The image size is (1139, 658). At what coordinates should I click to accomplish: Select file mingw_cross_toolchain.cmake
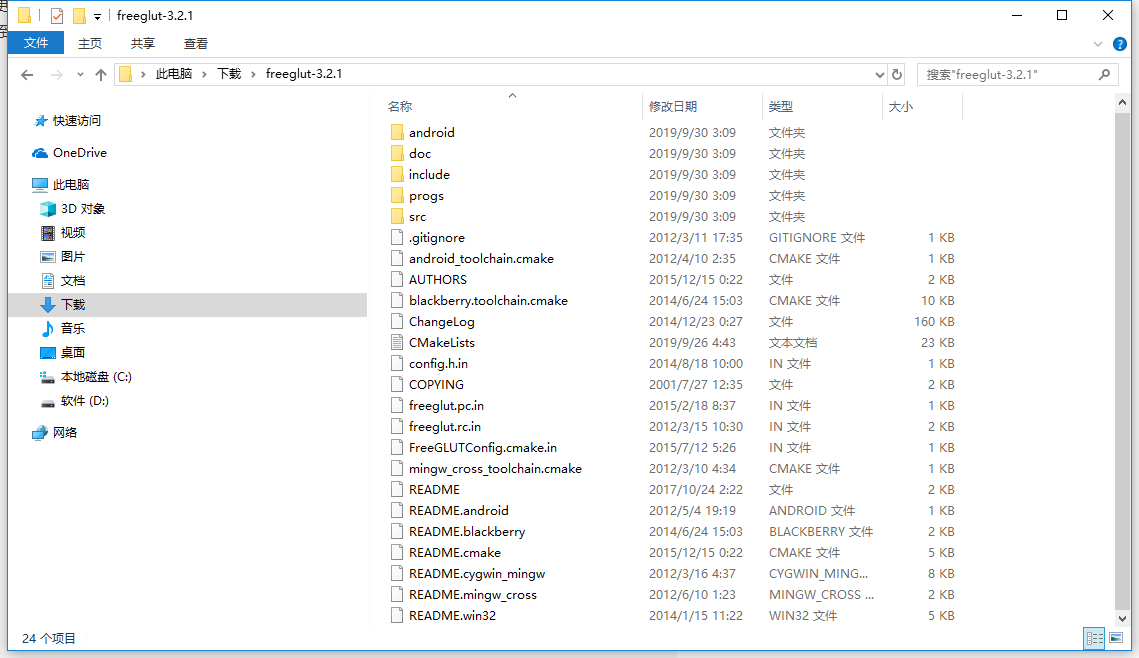pos(495,468)
